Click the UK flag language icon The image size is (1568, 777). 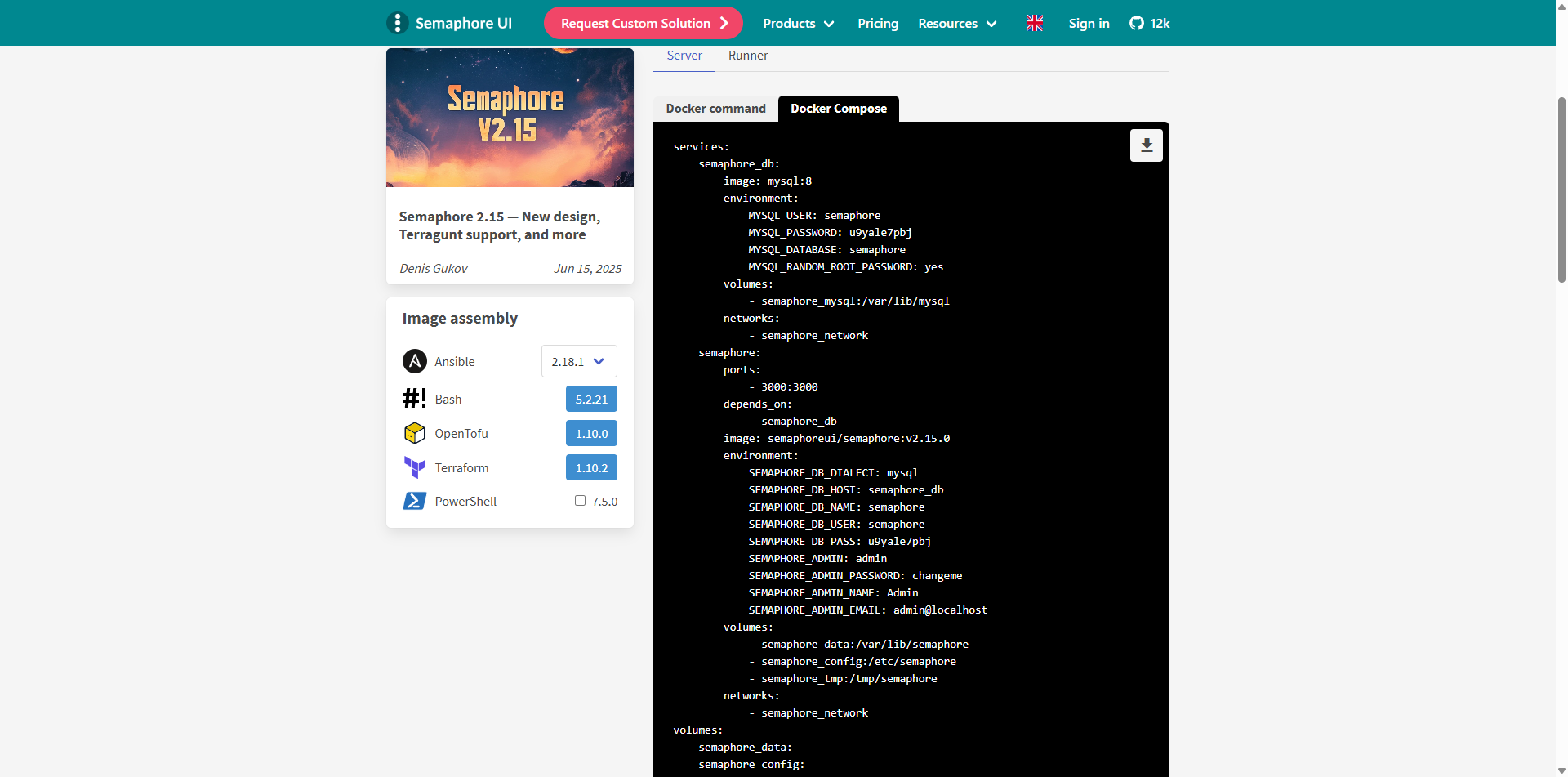click(1035, 23)
